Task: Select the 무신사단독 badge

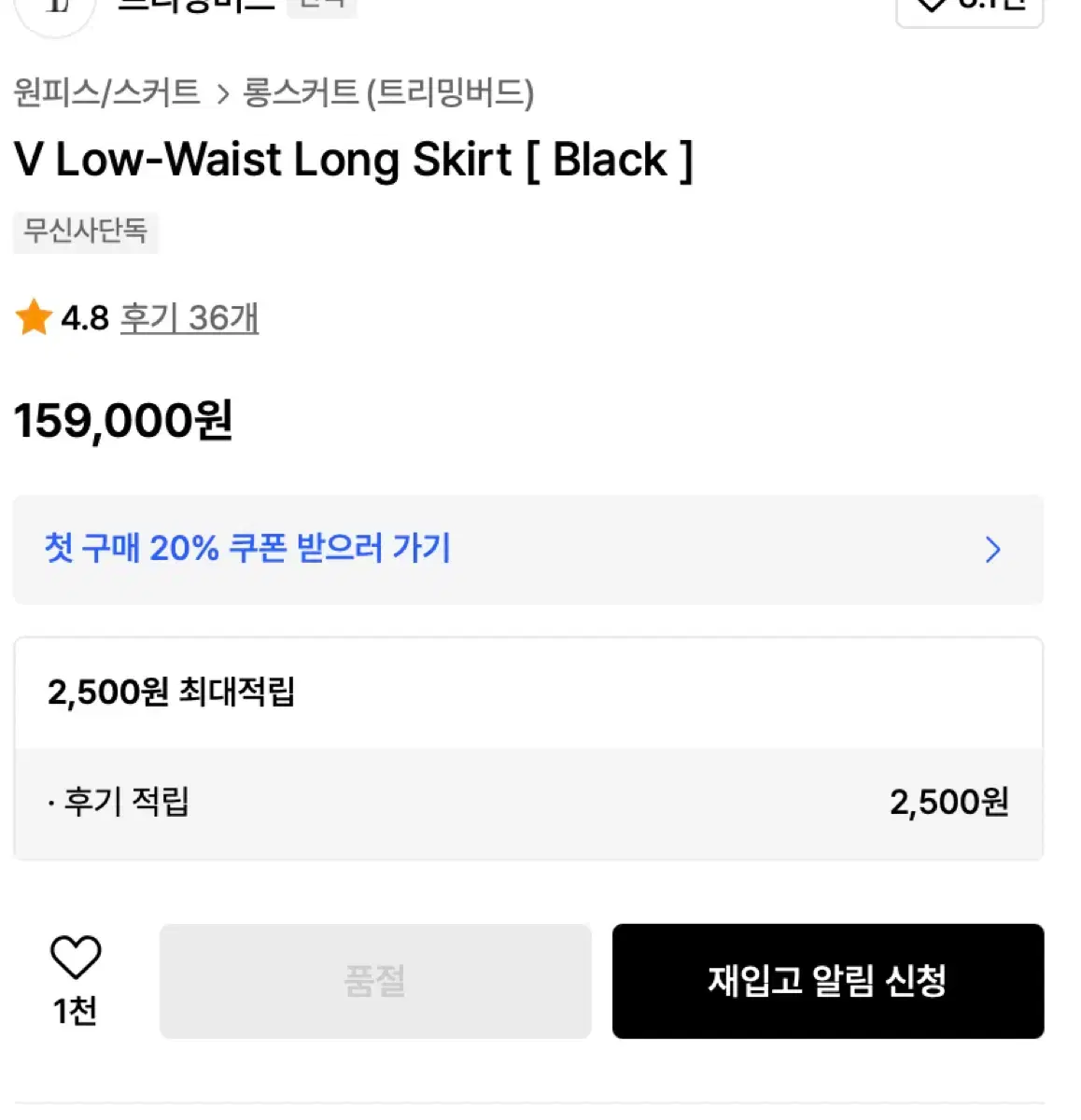Action: pos(86,231)
